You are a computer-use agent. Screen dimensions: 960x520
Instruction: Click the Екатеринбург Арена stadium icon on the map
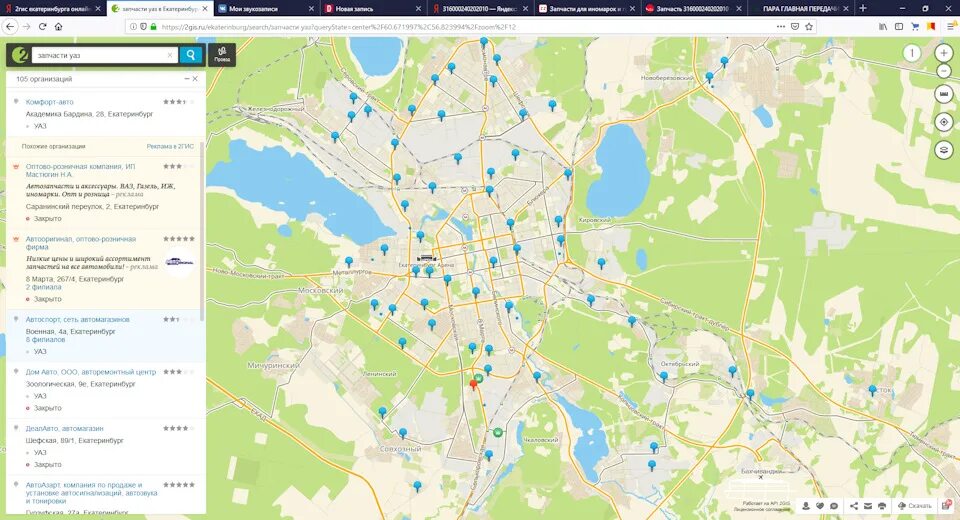[x=426, y=258]
